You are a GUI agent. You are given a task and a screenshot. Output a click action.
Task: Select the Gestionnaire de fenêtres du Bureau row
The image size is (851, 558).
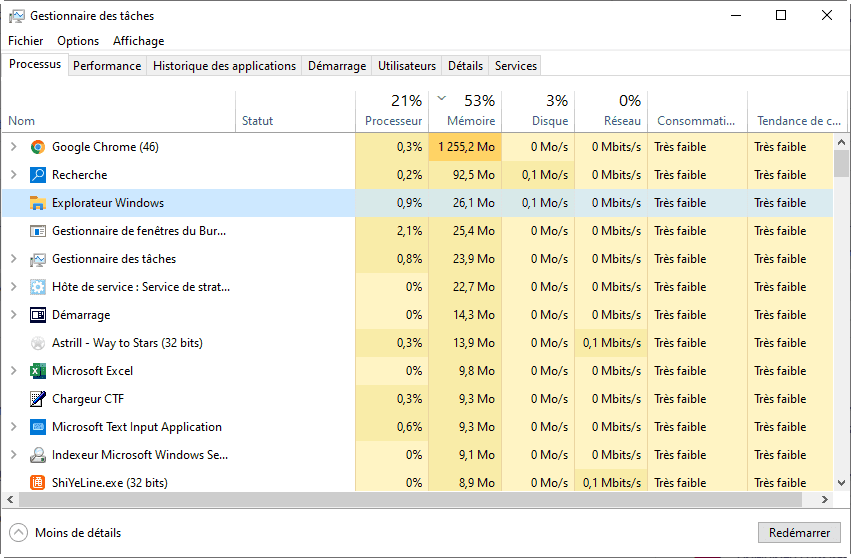click(139, 231)
